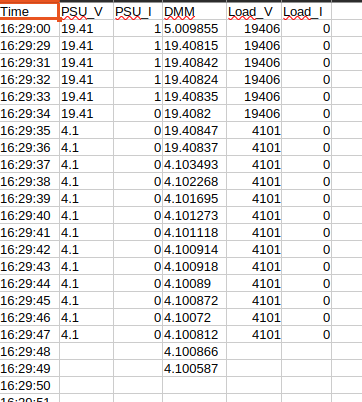Select the time cell 16:29:48
The height and width of the screenshot is (402, 362).
point(30,352)
